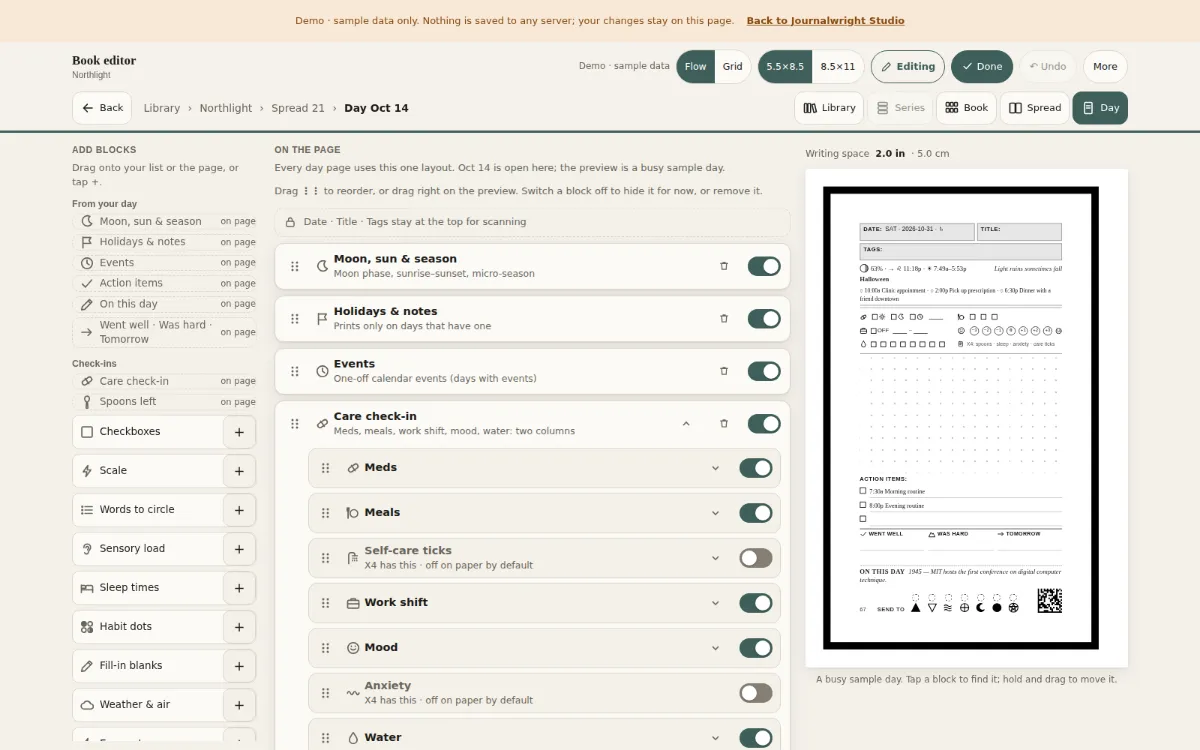This screenshot has height=750, width=1200.
Task: Turn off the Events block switch
Action: tap(764, 371)
